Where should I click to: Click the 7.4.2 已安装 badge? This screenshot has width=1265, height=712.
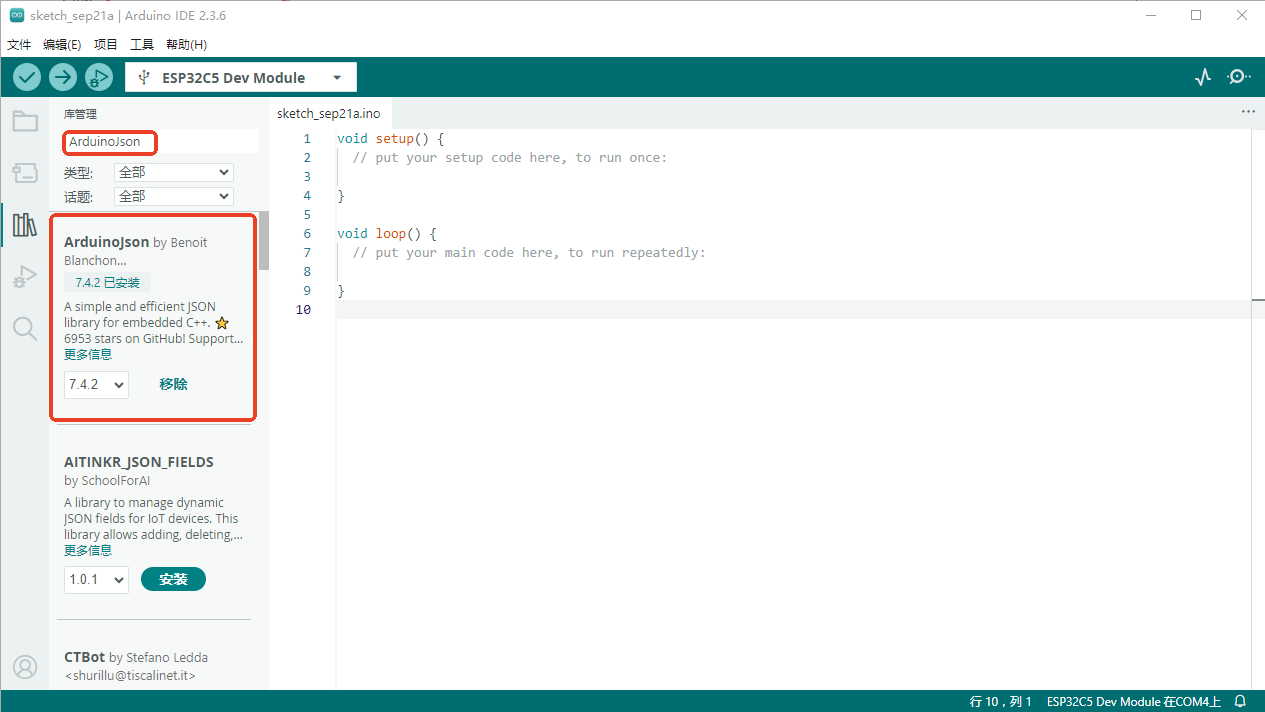pos(107,283)
